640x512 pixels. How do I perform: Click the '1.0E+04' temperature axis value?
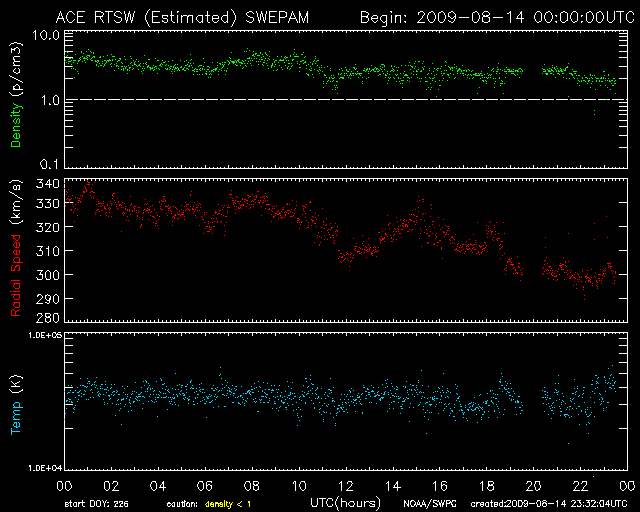coord(45,468)
